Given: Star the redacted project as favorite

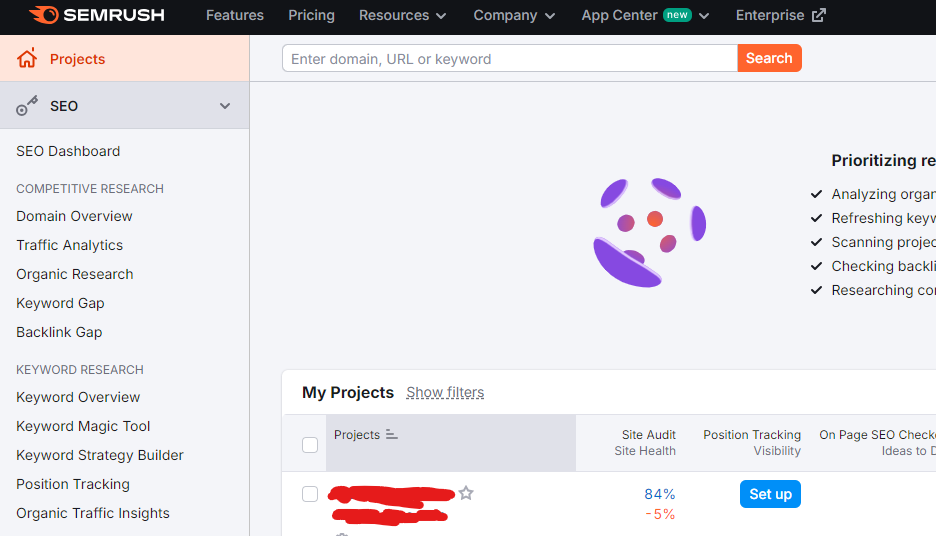Looking at the screenshot, I should tap(466, 493).
